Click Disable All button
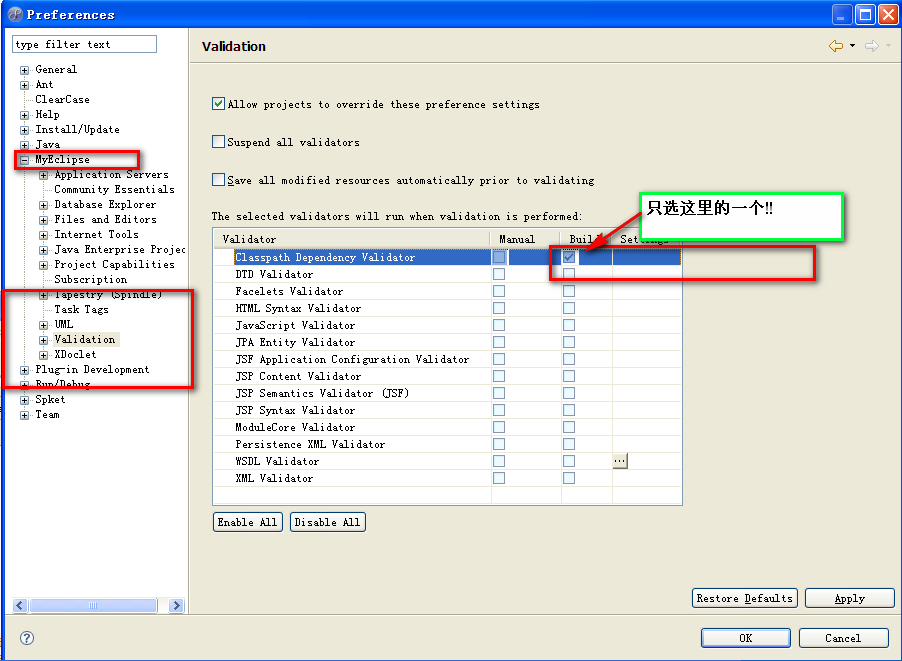 327,522
